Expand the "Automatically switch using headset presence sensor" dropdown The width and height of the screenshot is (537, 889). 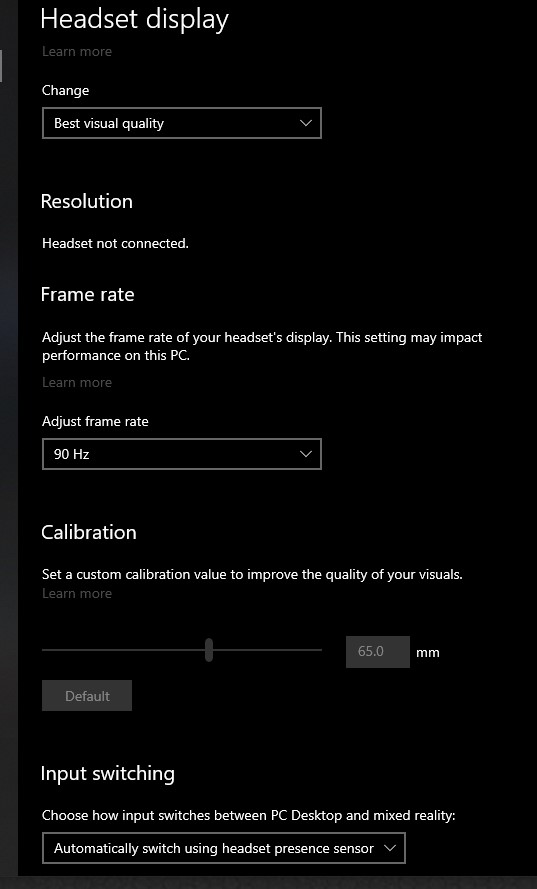coord(223,848)
